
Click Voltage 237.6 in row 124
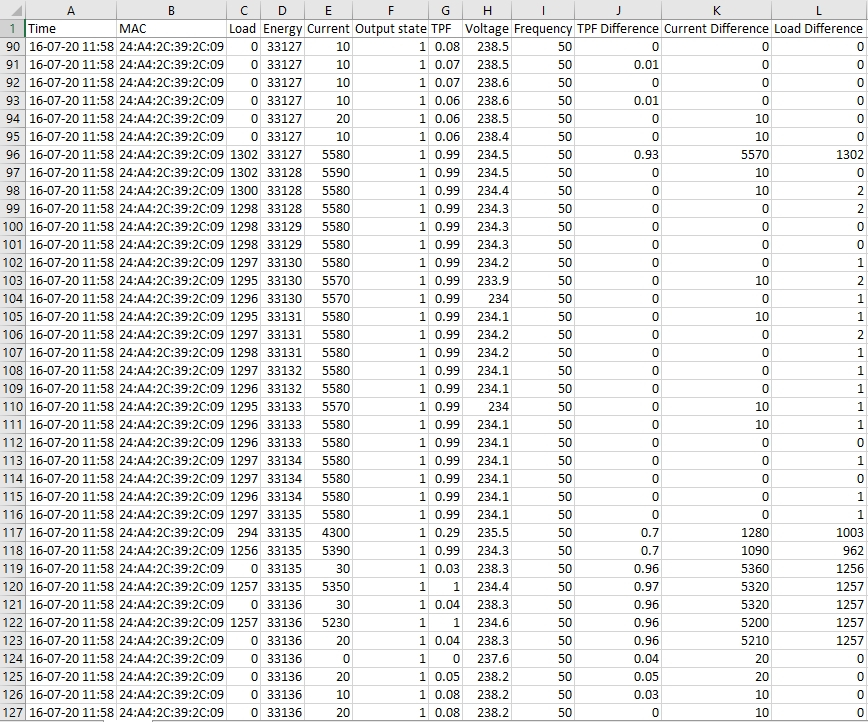[x=487, y=658]
